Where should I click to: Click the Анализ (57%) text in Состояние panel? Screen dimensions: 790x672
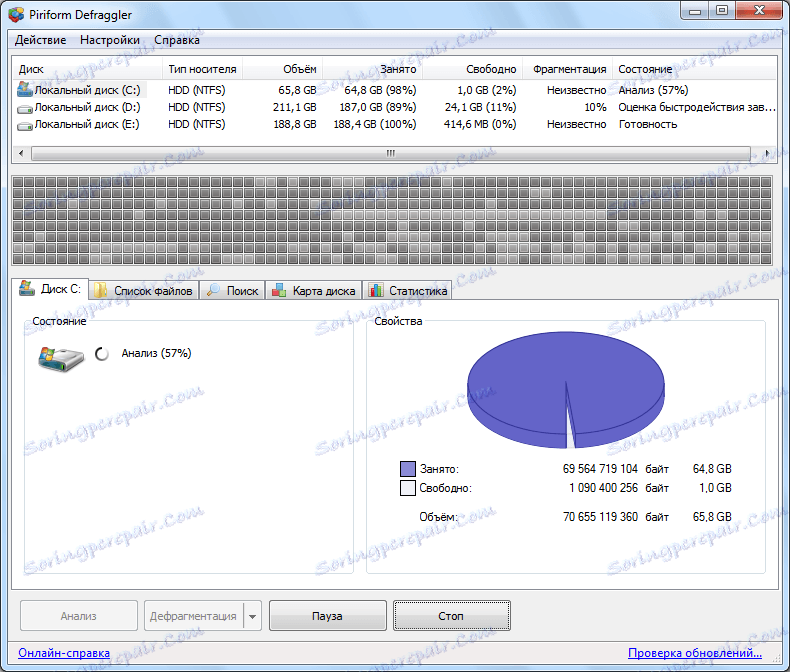(157, 353)
